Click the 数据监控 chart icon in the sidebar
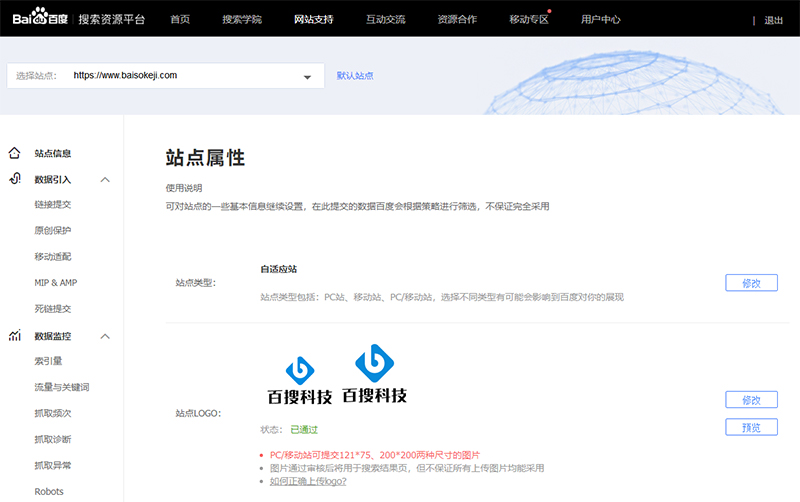The image size is (800, 502). [x=15, y=335]
